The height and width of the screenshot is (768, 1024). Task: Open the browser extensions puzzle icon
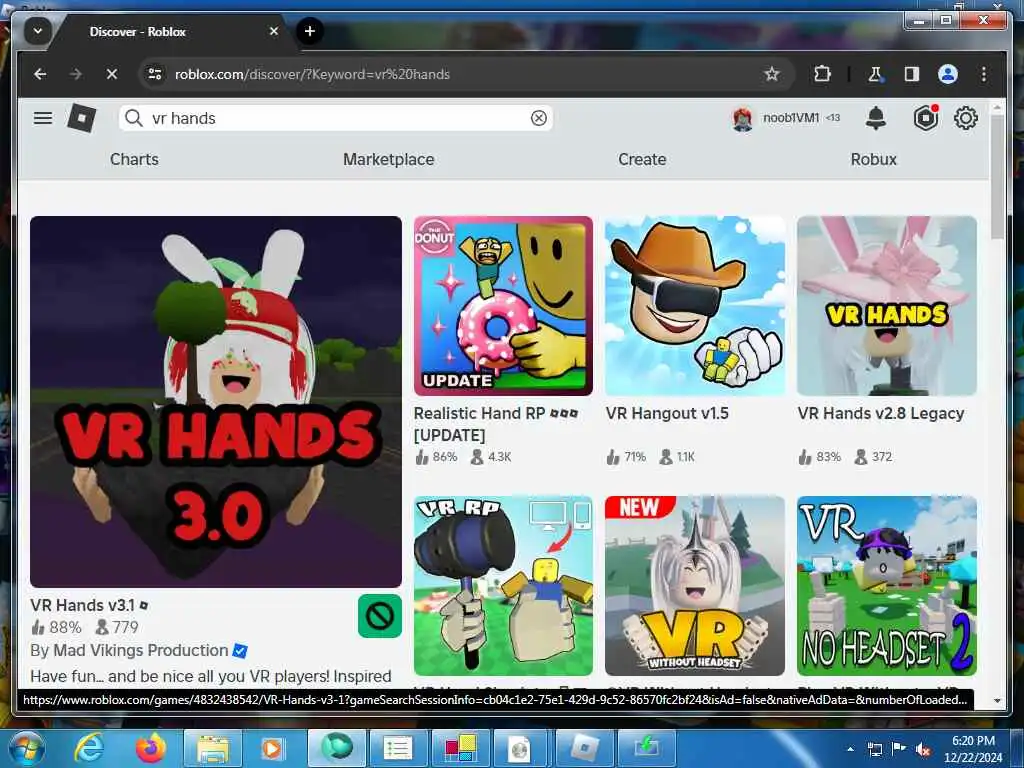point(822,74)
